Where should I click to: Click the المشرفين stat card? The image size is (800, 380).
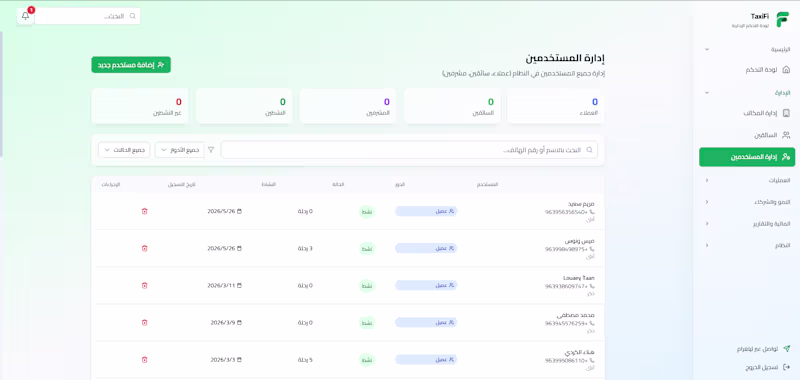pyautogui.click(x=348, y=106)
